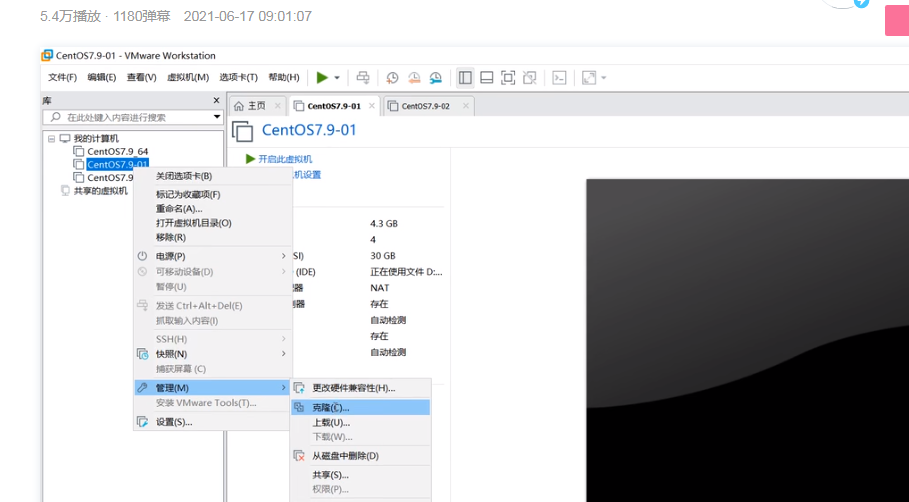This screenshot has height=502, width=909.
Task: Revert to snapshot using the orange clock icon
Action: click(x=414, y=78)
